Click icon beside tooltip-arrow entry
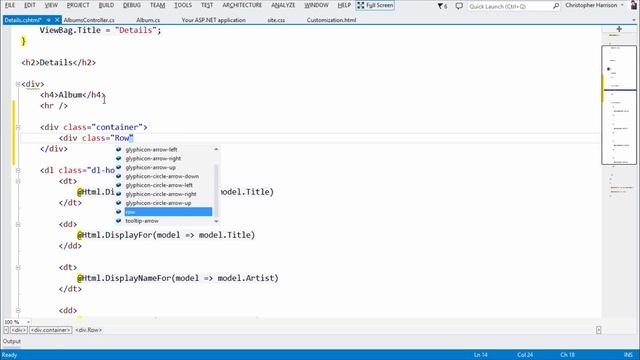Screen dimensions: 640x360 pos(119,221)
